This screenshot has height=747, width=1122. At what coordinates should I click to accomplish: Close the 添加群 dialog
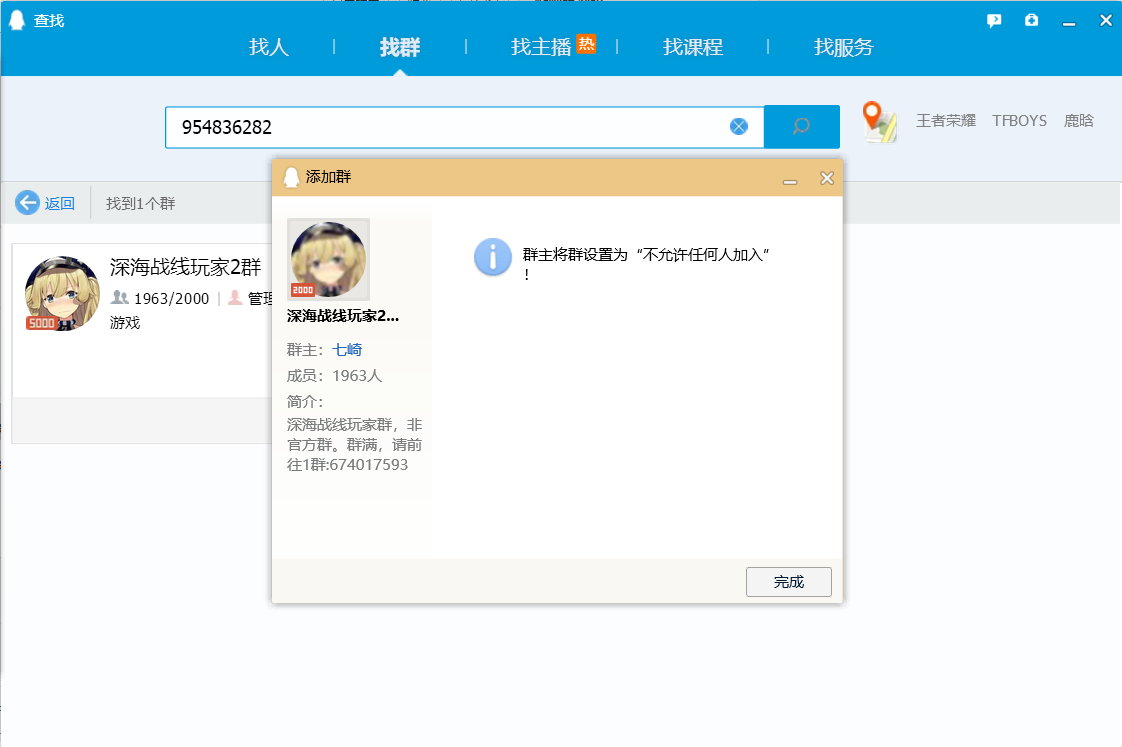click(826, 178)
